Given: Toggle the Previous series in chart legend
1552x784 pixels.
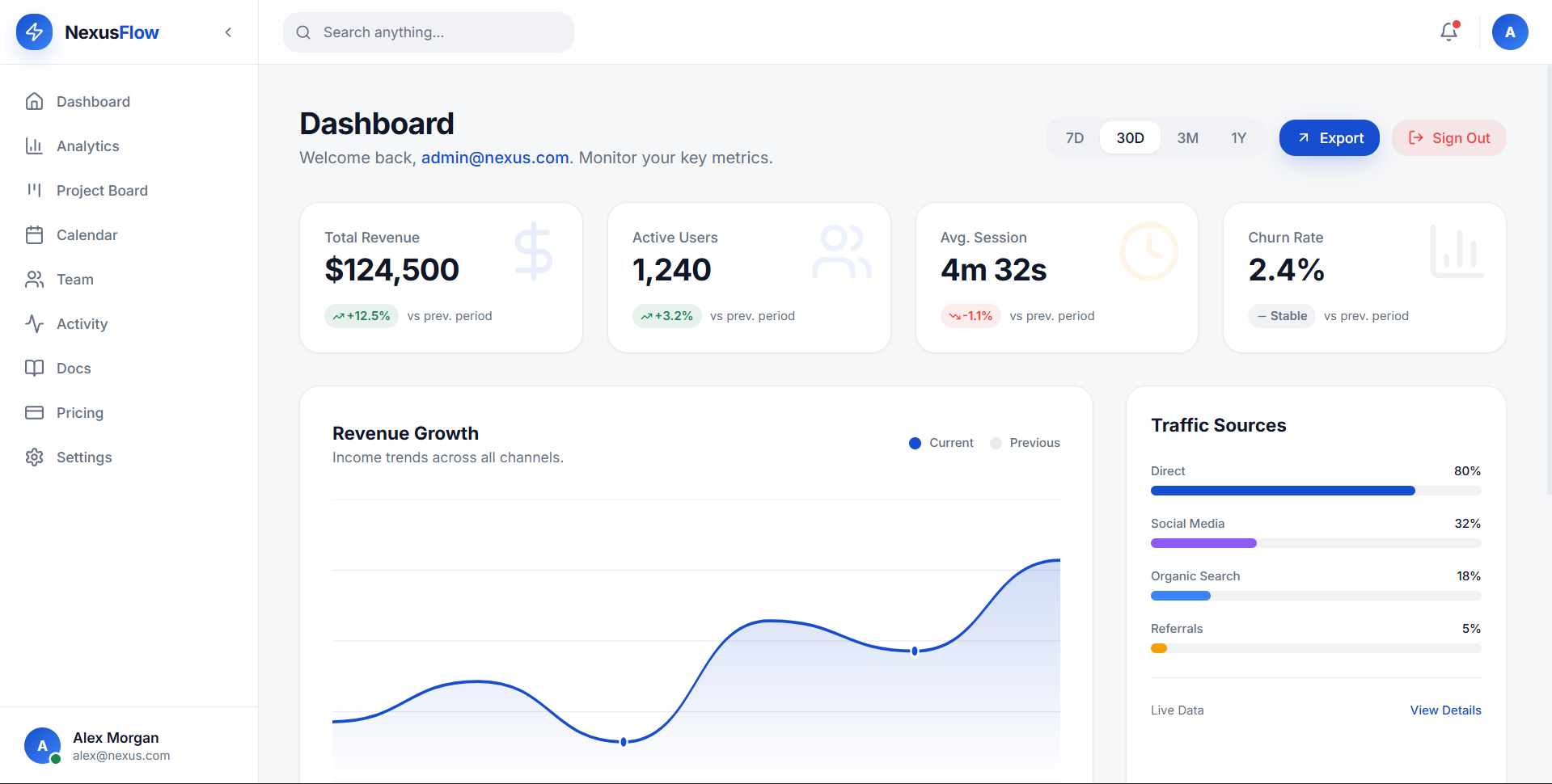Looking at the screenshot, I should click(1025, 443).
